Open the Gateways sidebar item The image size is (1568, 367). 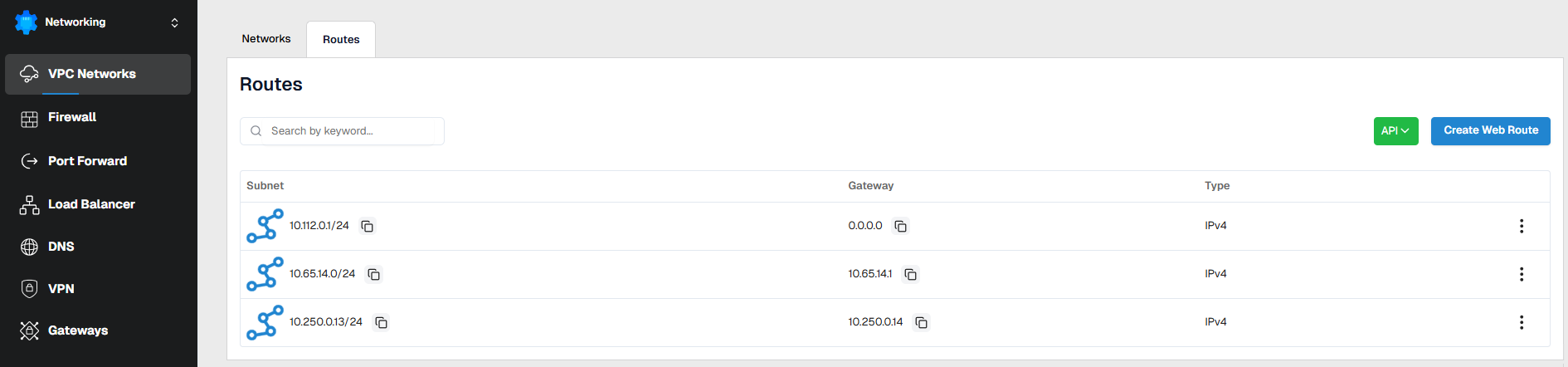[78, 330]
